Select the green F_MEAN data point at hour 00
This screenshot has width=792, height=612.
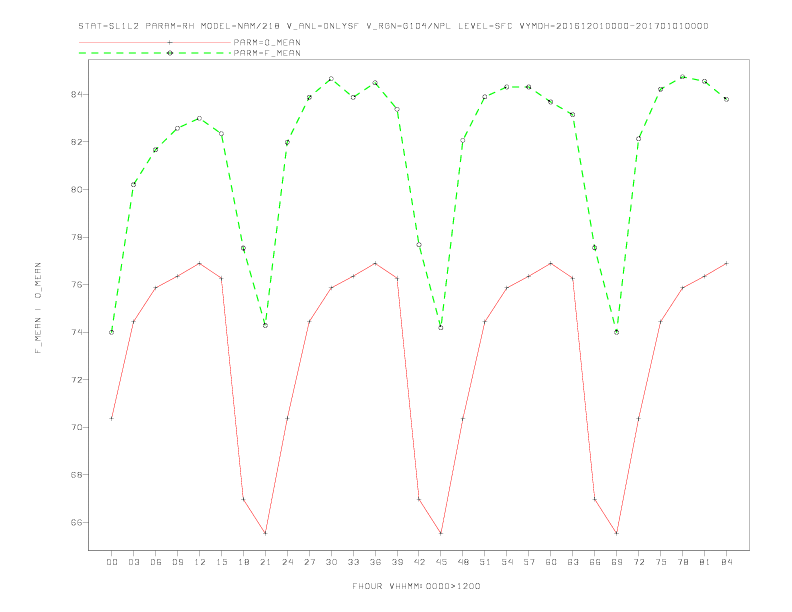[x=112, y=332]
